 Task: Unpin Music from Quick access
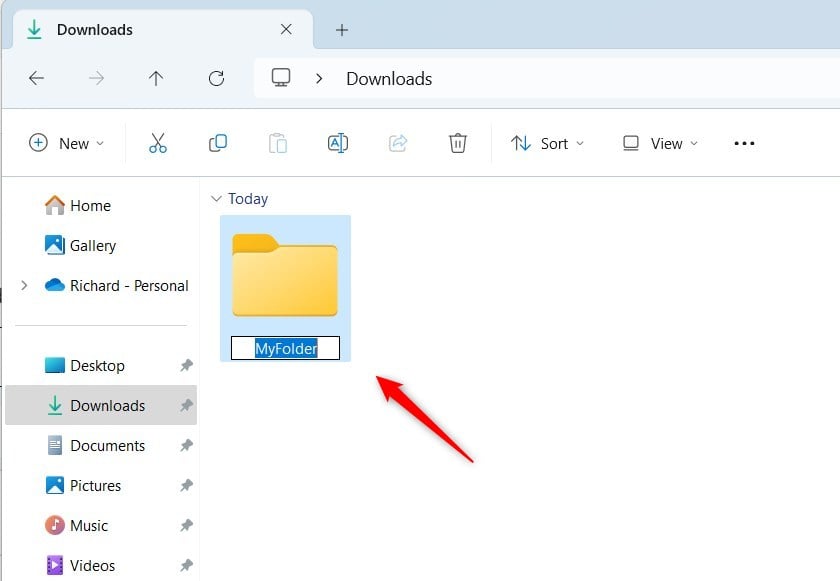point(186,525)
